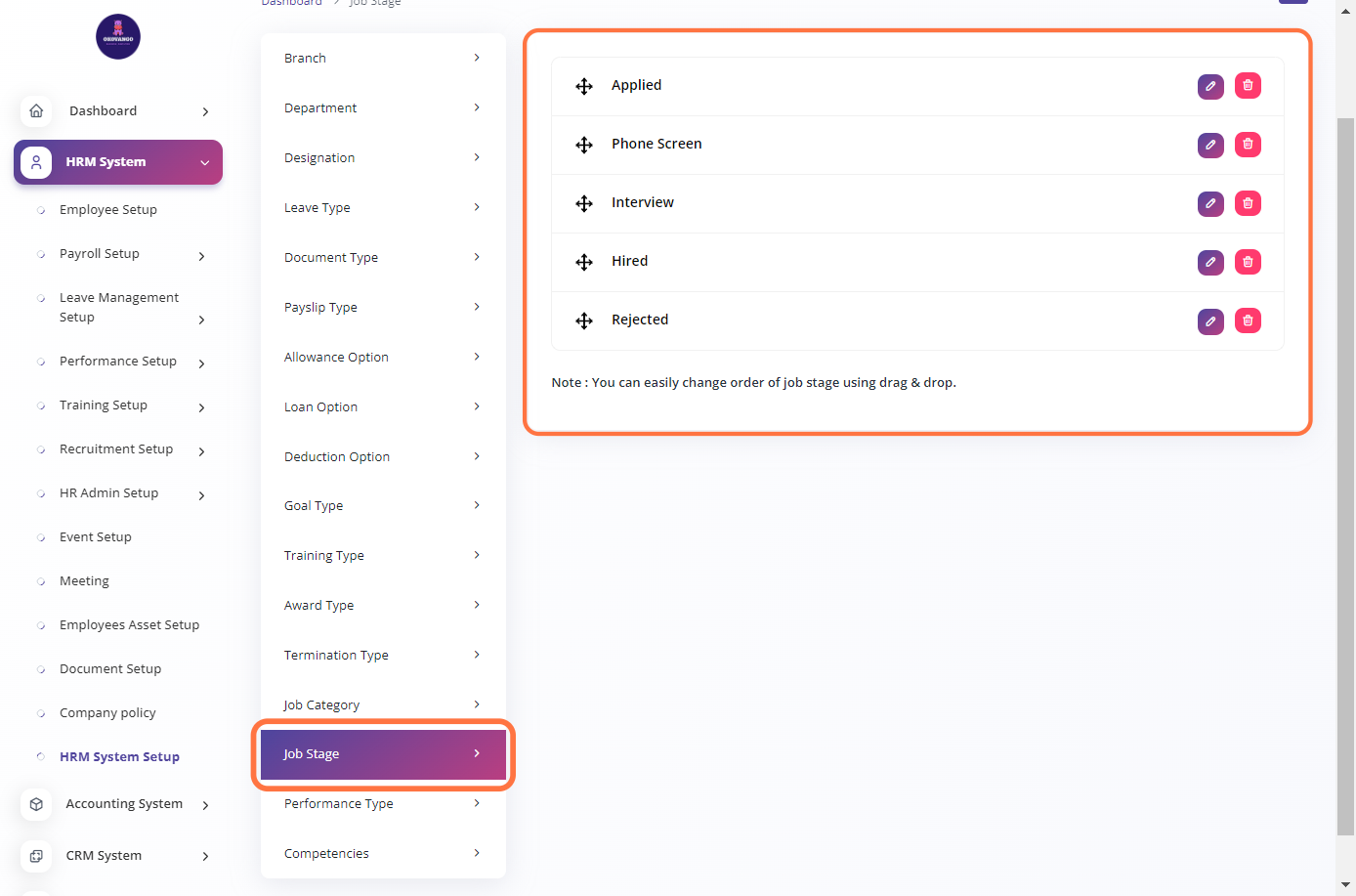The height and width of the screenshot is (896, 1356).
Task: Collapse the HRM System menu chevron
Action: coord(205,162)
